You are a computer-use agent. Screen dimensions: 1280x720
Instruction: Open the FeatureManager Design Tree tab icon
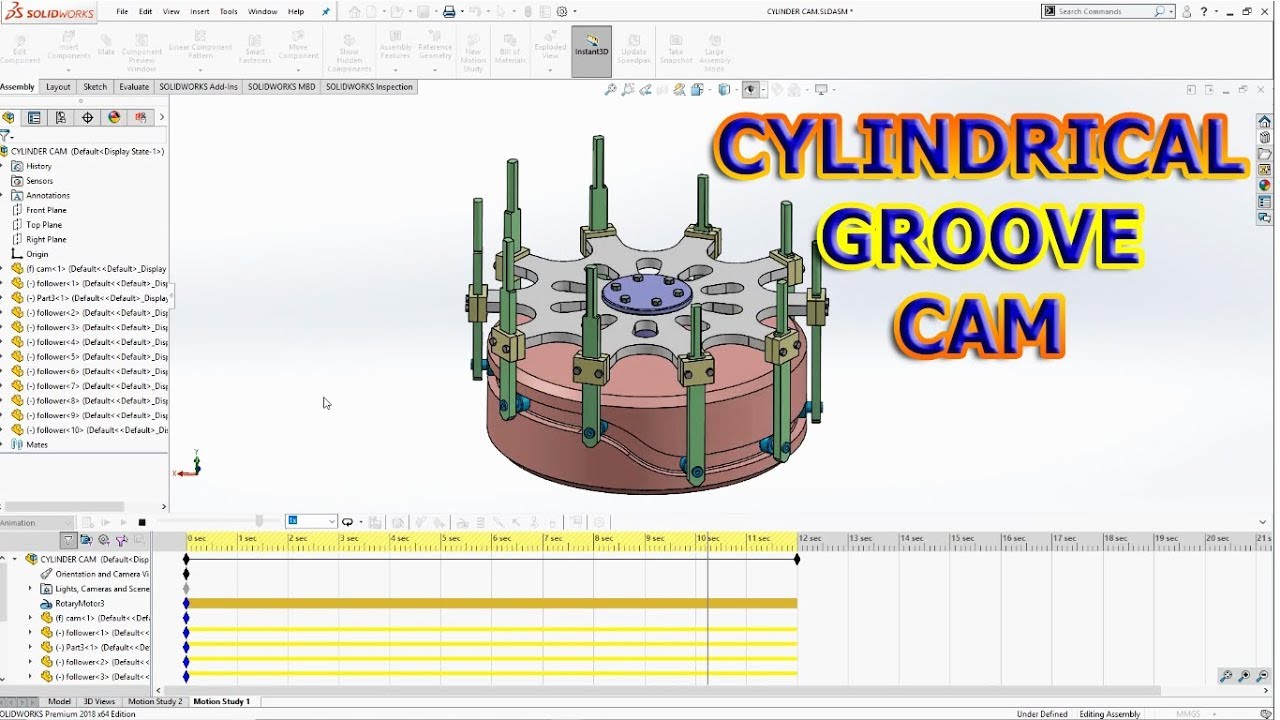pos(9,117)
